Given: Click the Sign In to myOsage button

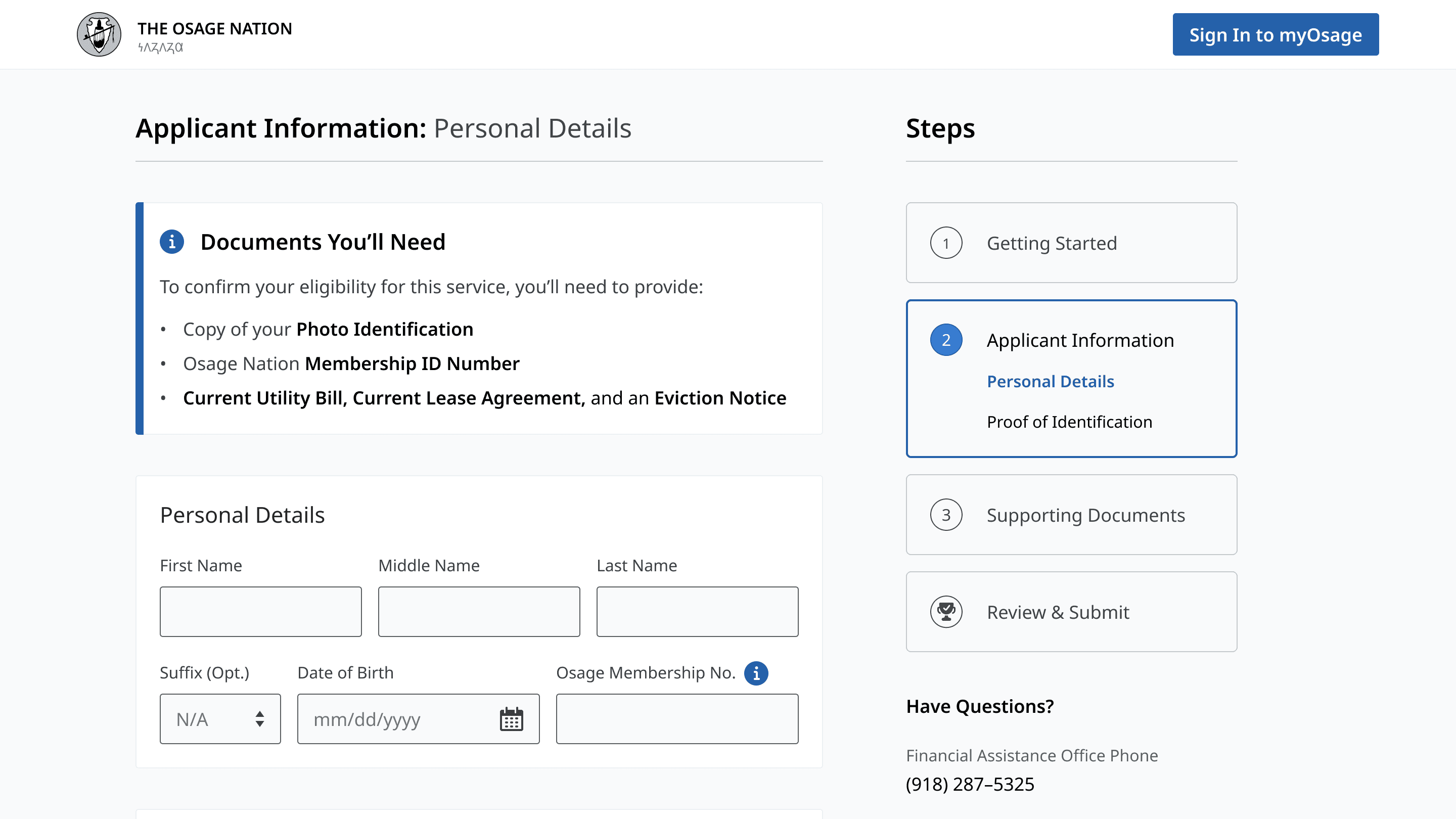Looking at the screenshot, I should (x=1275, y=34).
